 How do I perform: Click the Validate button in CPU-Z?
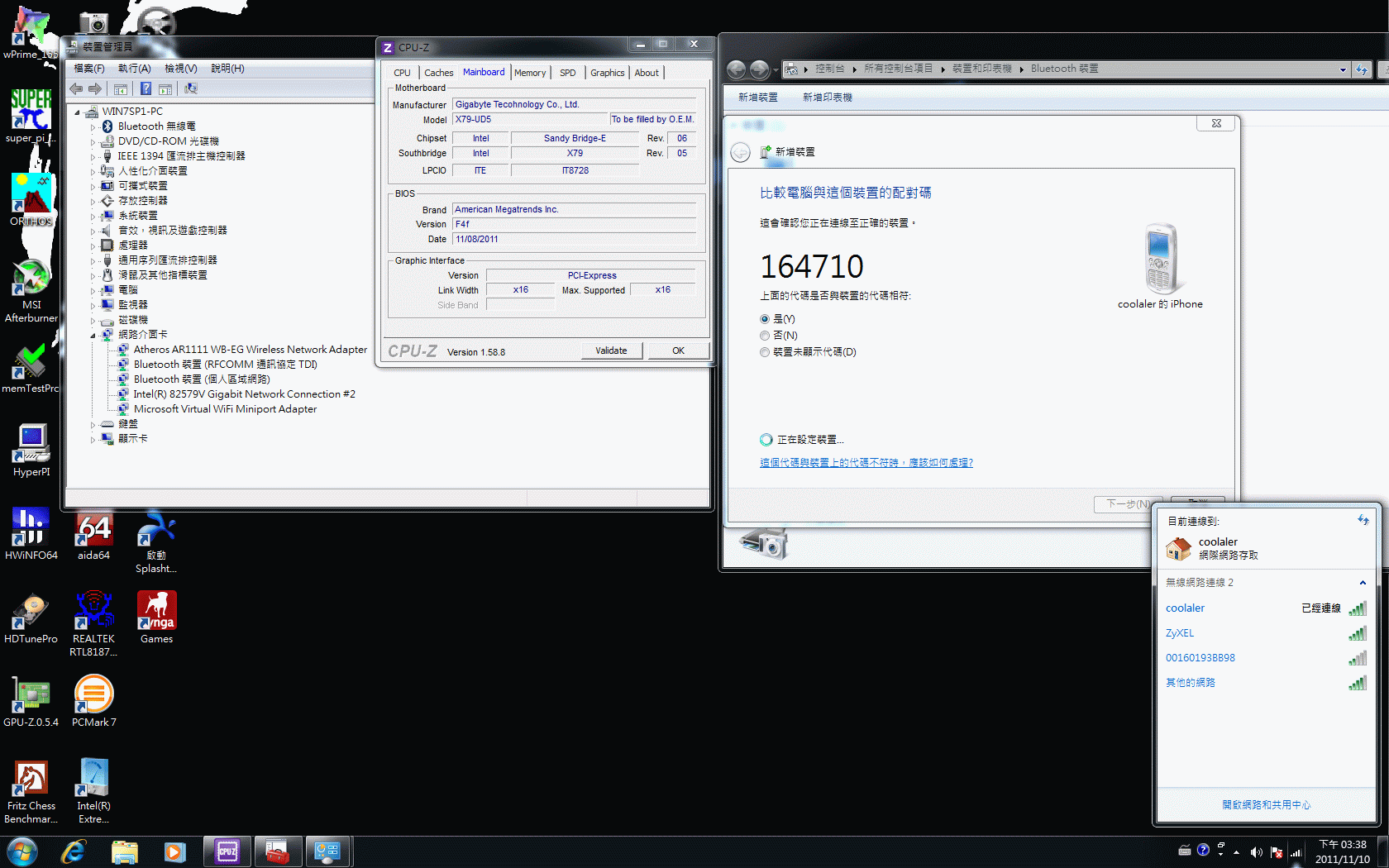point(611,351)
